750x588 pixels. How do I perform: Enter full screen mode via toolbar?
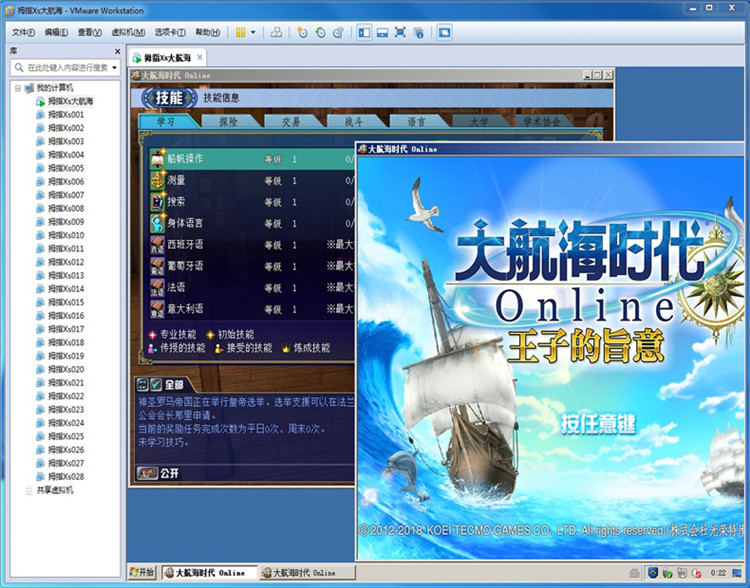tap(400, 33)
